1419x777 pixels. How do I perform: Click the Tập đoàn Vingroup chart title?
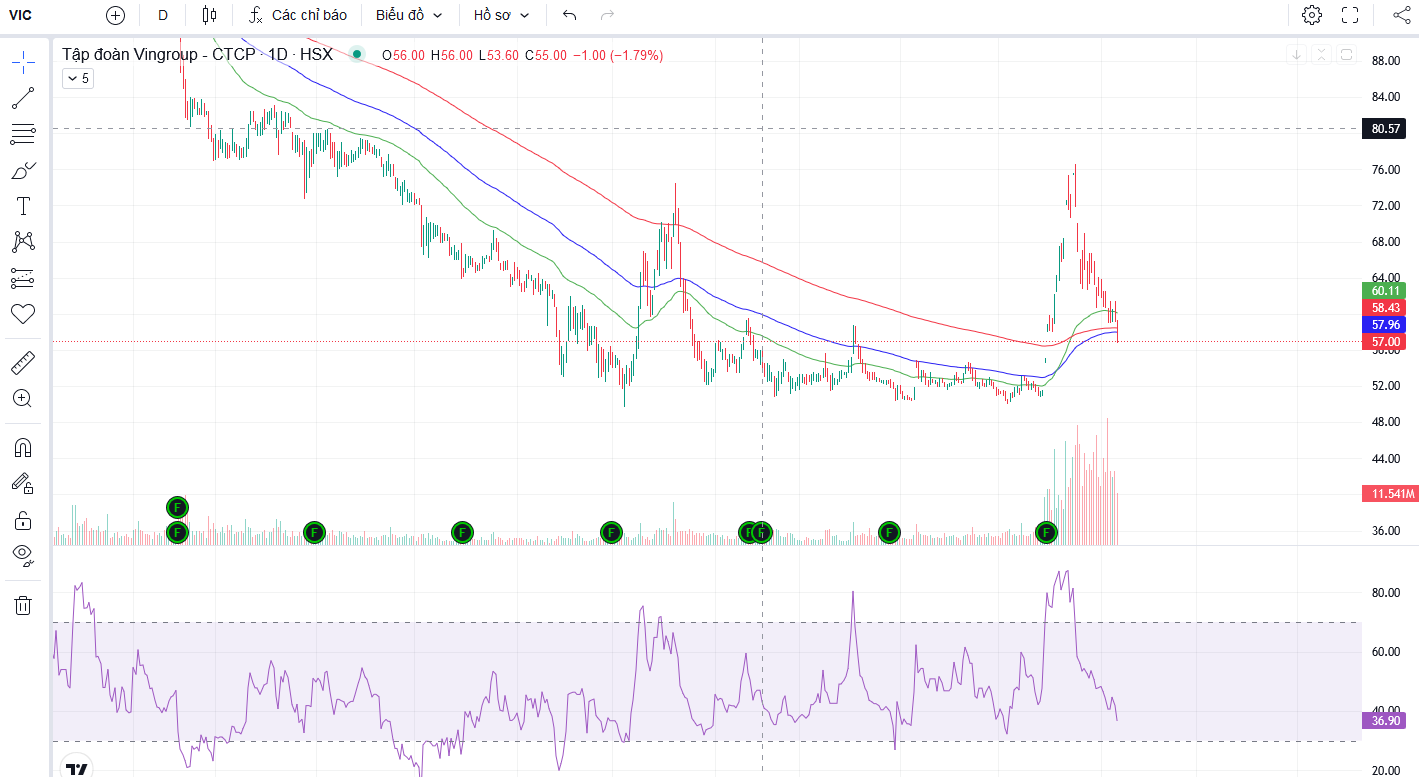[x=198, y=55]
